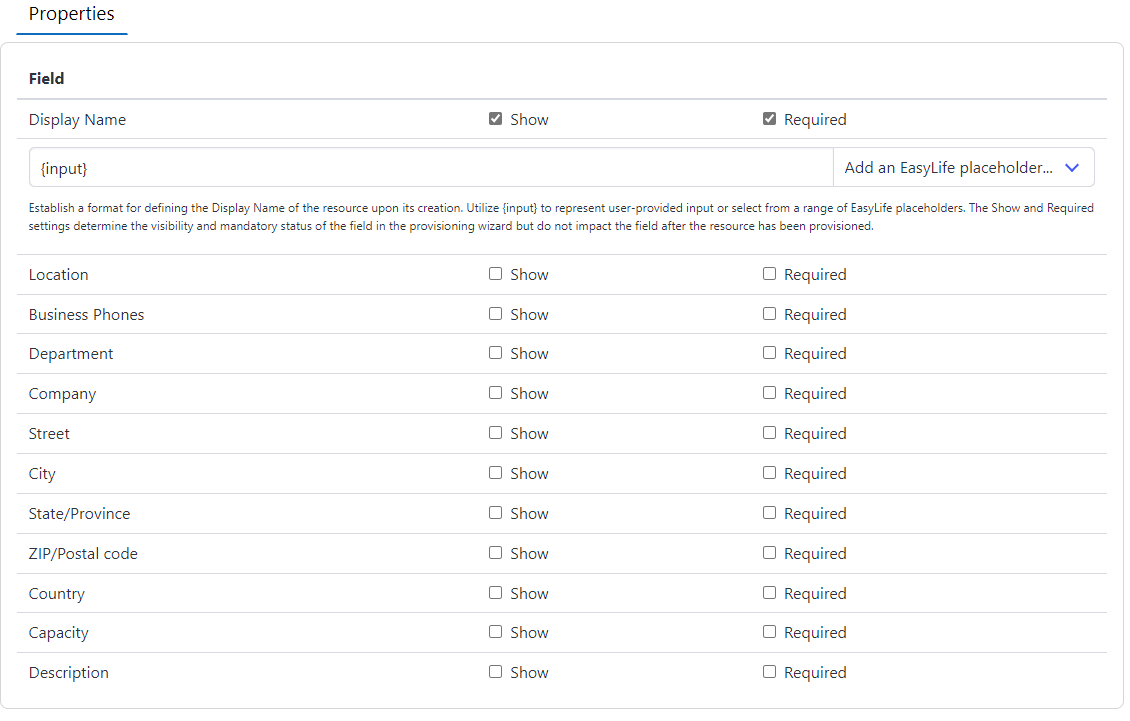Switch to the Properties tab
This screenshot has height=721, width=1130.
pos(71,15)
